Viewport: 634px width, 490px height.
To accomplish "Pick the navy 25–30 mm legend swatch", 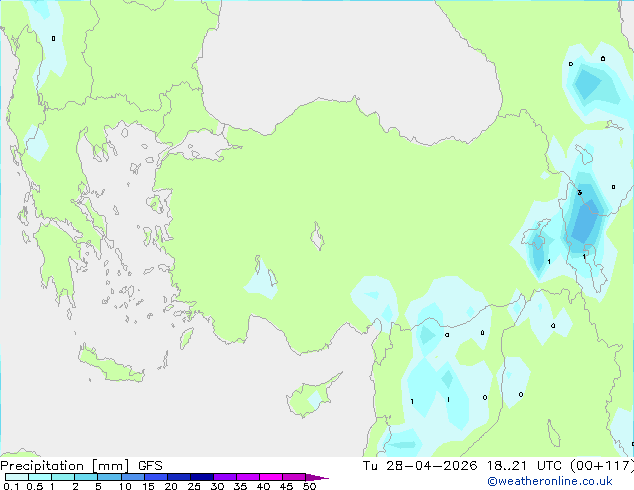I will tap(201, 477).
